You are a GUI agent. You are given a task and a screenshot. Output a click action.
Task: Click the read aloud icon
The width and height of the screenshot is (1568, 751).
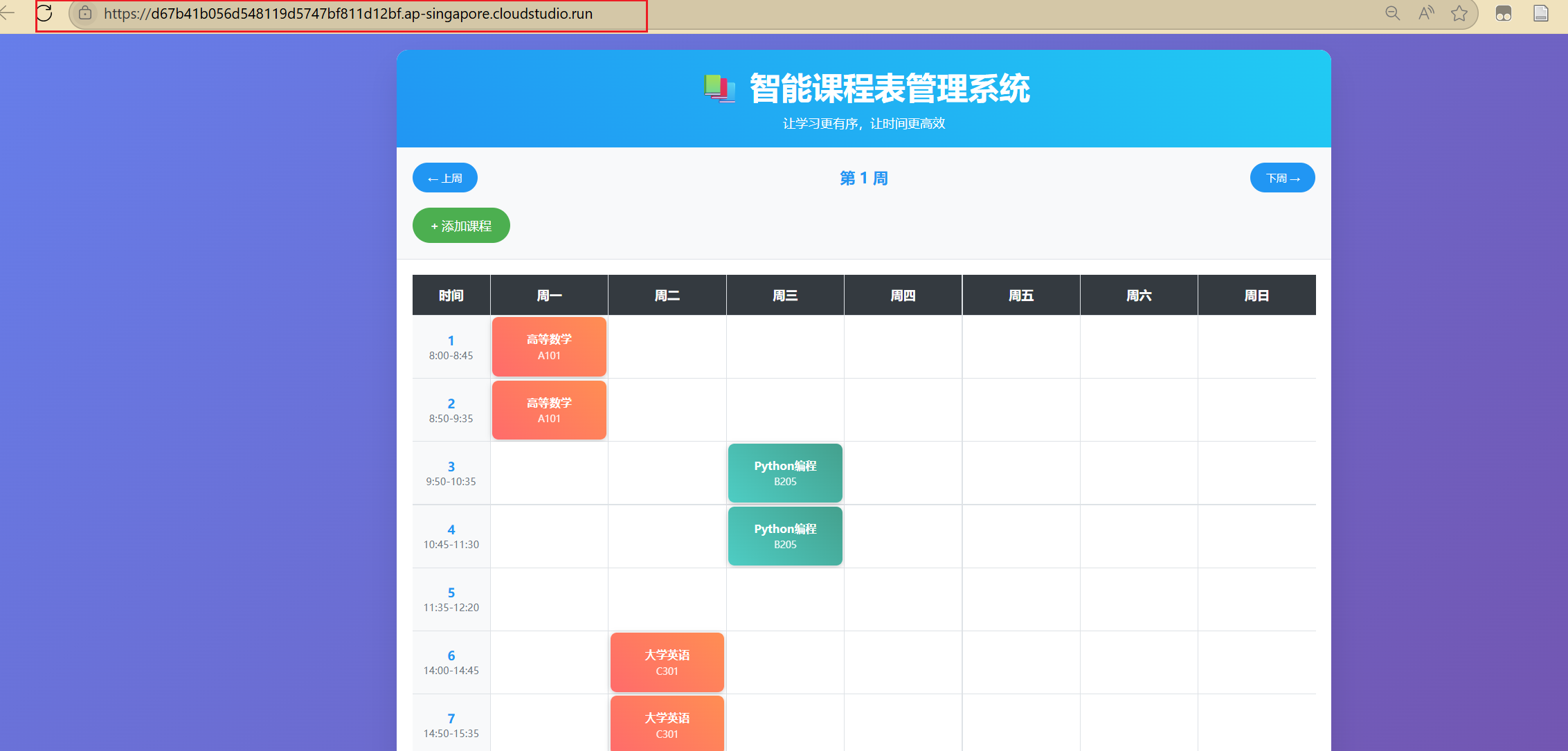(1426, 13)
